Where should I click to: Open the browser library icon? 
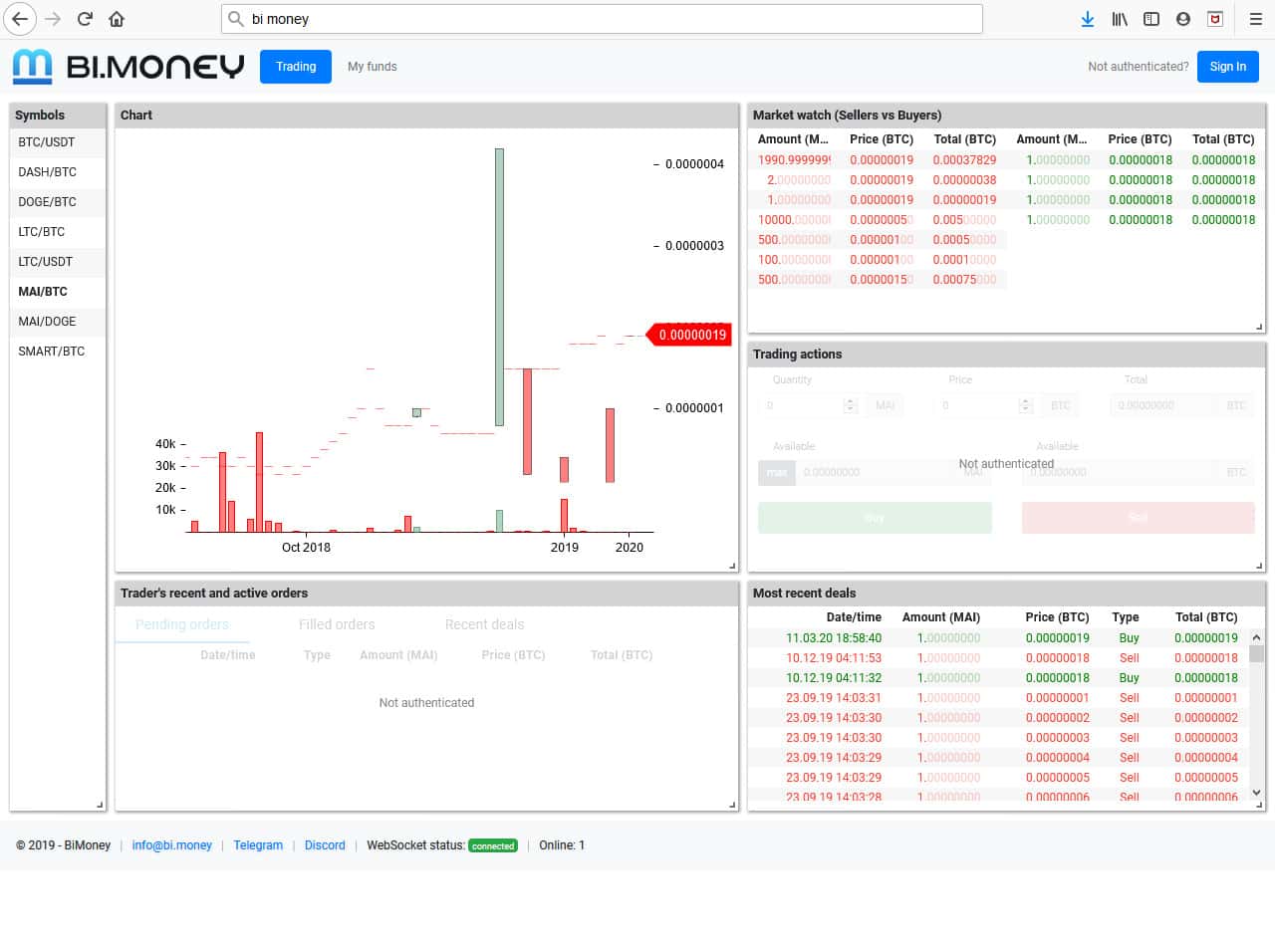[1120, 19]
